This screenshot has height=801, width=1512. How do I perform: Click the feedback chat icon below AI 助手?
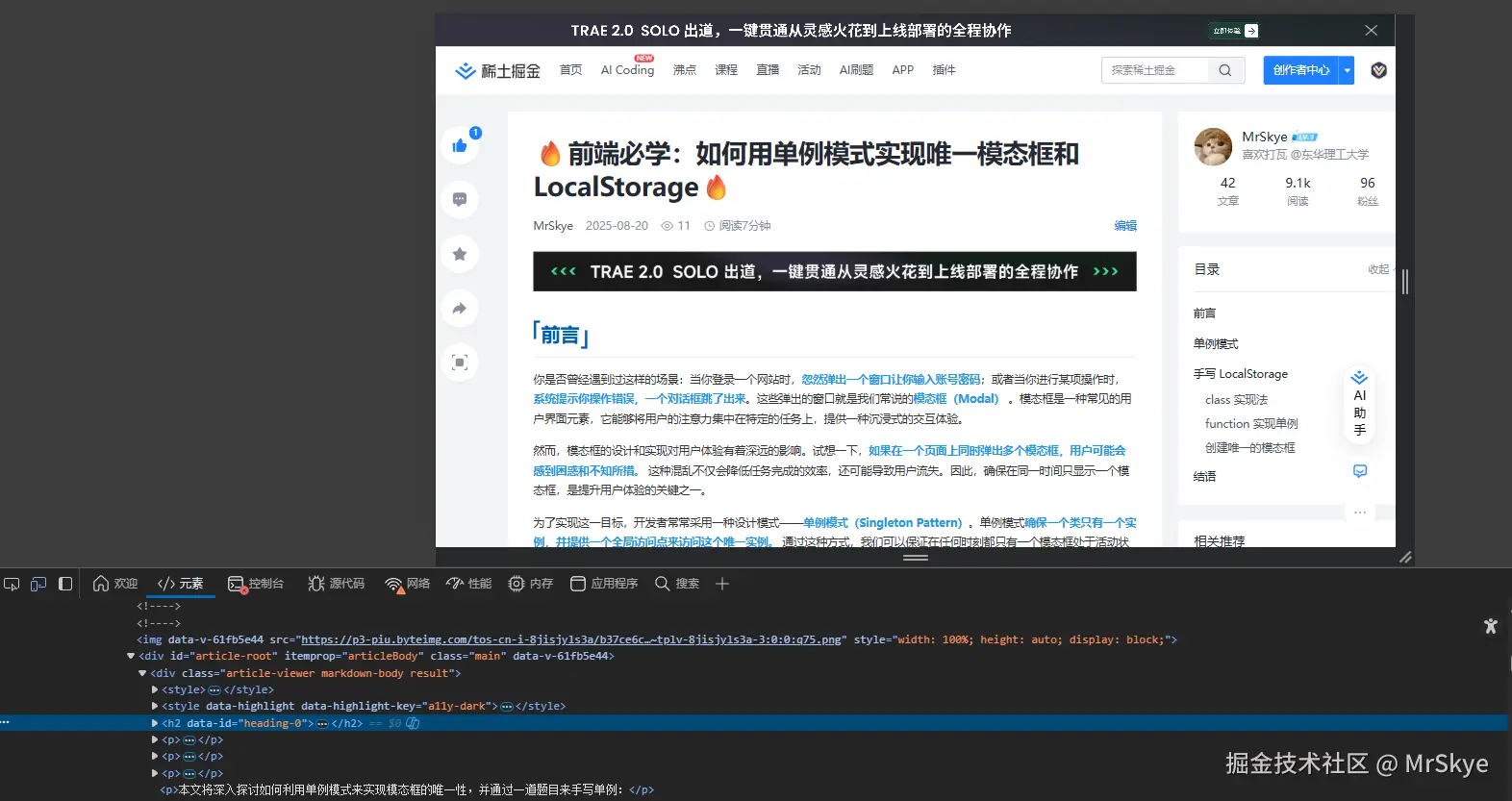[x=1360, y=471]
